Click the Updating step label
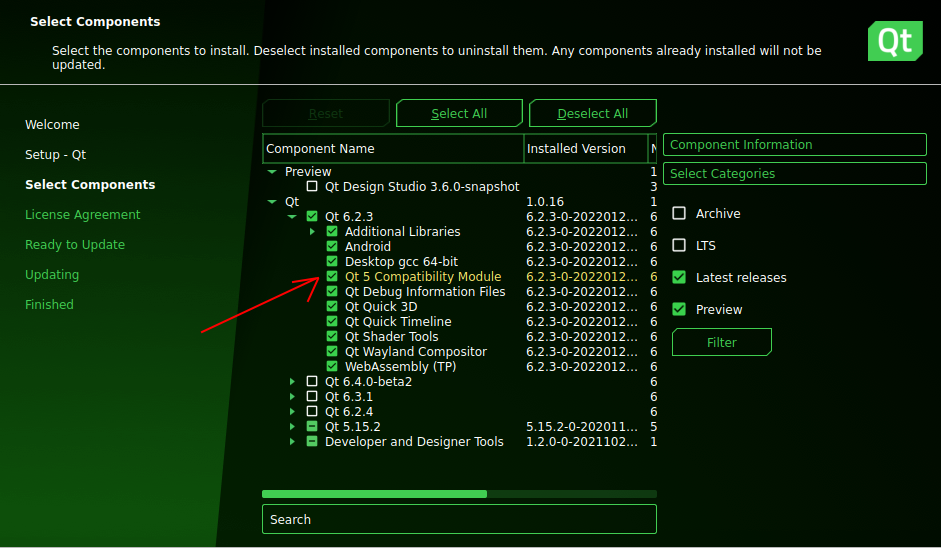The width and height of the screenshot is (941, 548). pos(52,274)
